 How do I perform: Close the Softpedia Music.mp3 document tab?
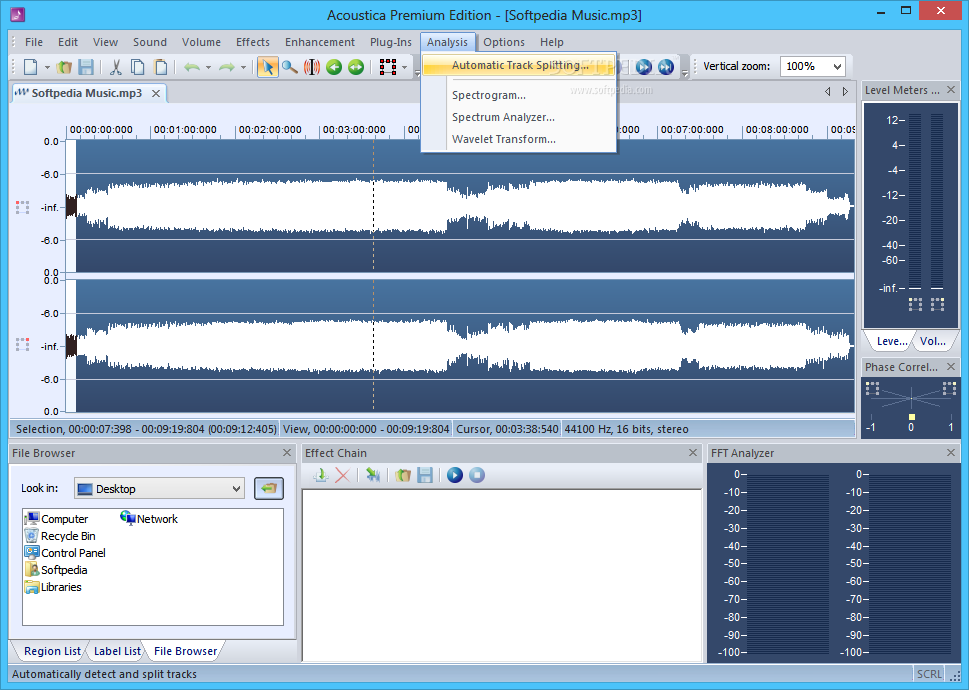click(x=156, y=93)
